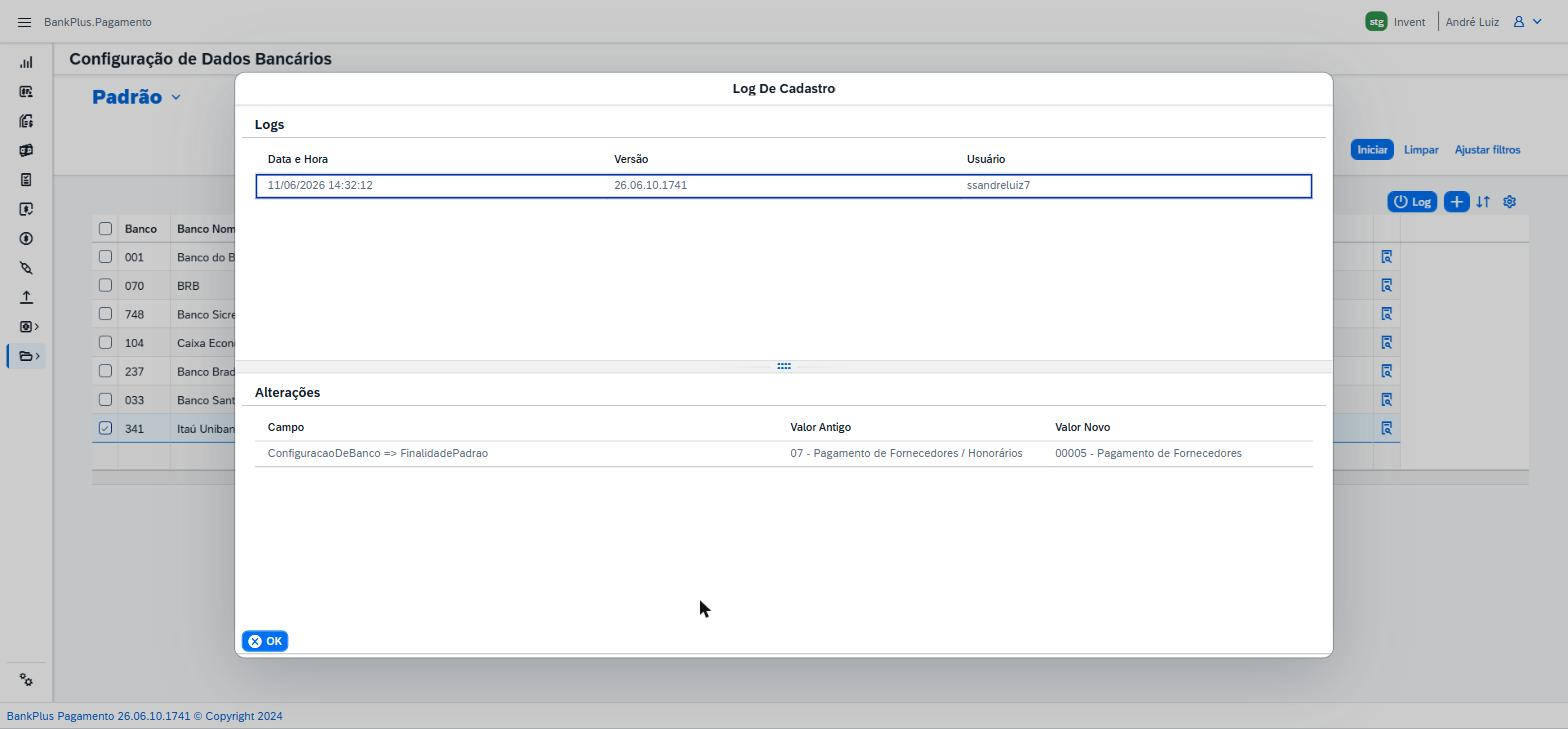Screen dimensions: 1568x729
Task: Click the Limpar link
Action: coord(1421,150)
